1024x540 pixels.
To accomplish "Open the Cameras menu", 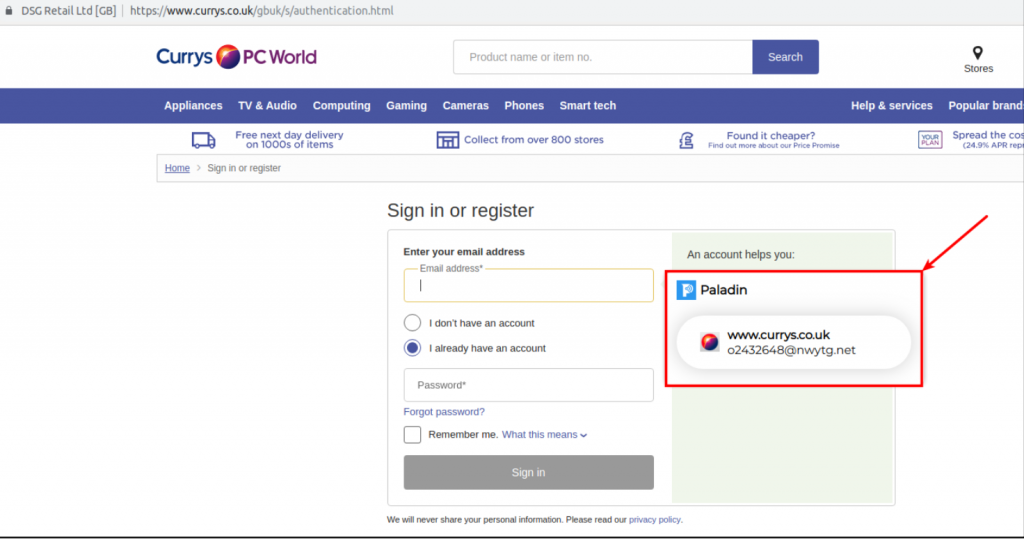I will pos(466,106).
